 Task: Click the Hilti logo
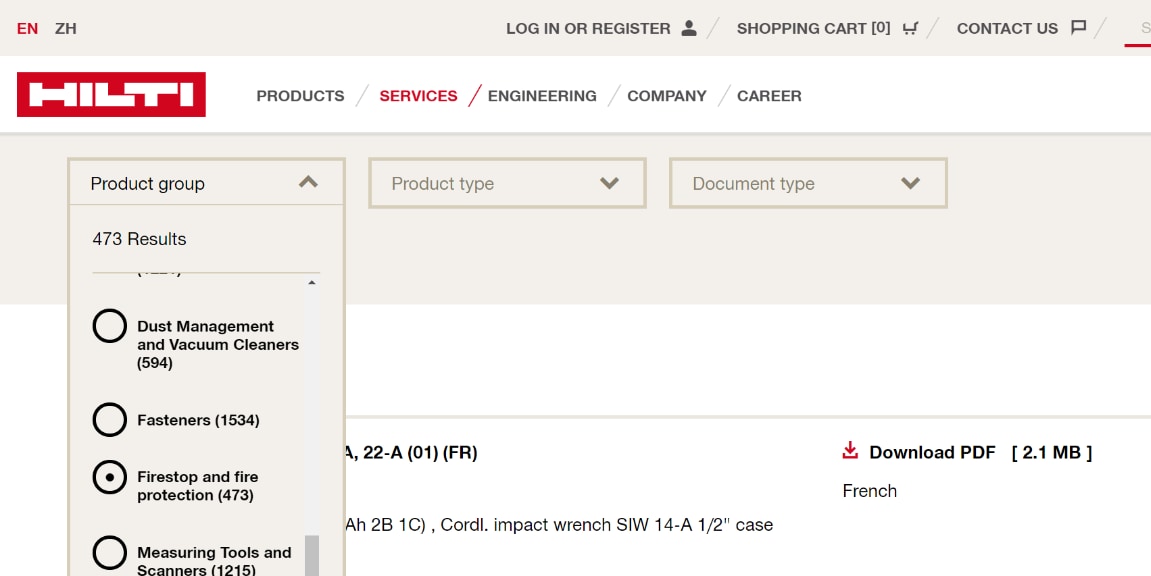tap(111, 95)
